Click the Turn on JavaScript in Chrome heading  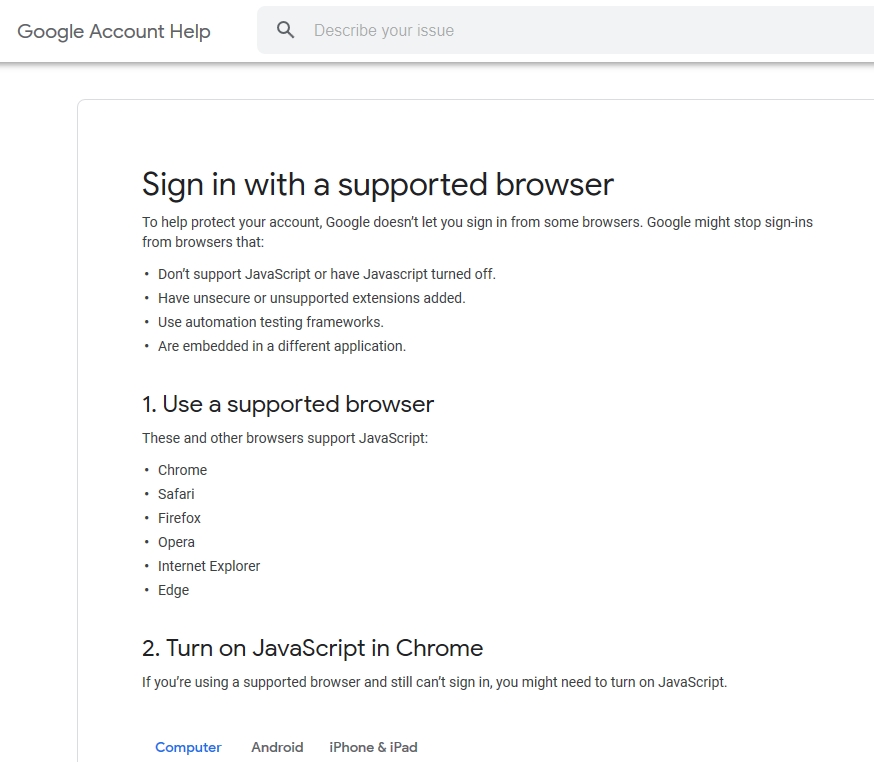[x=312, y=648]
